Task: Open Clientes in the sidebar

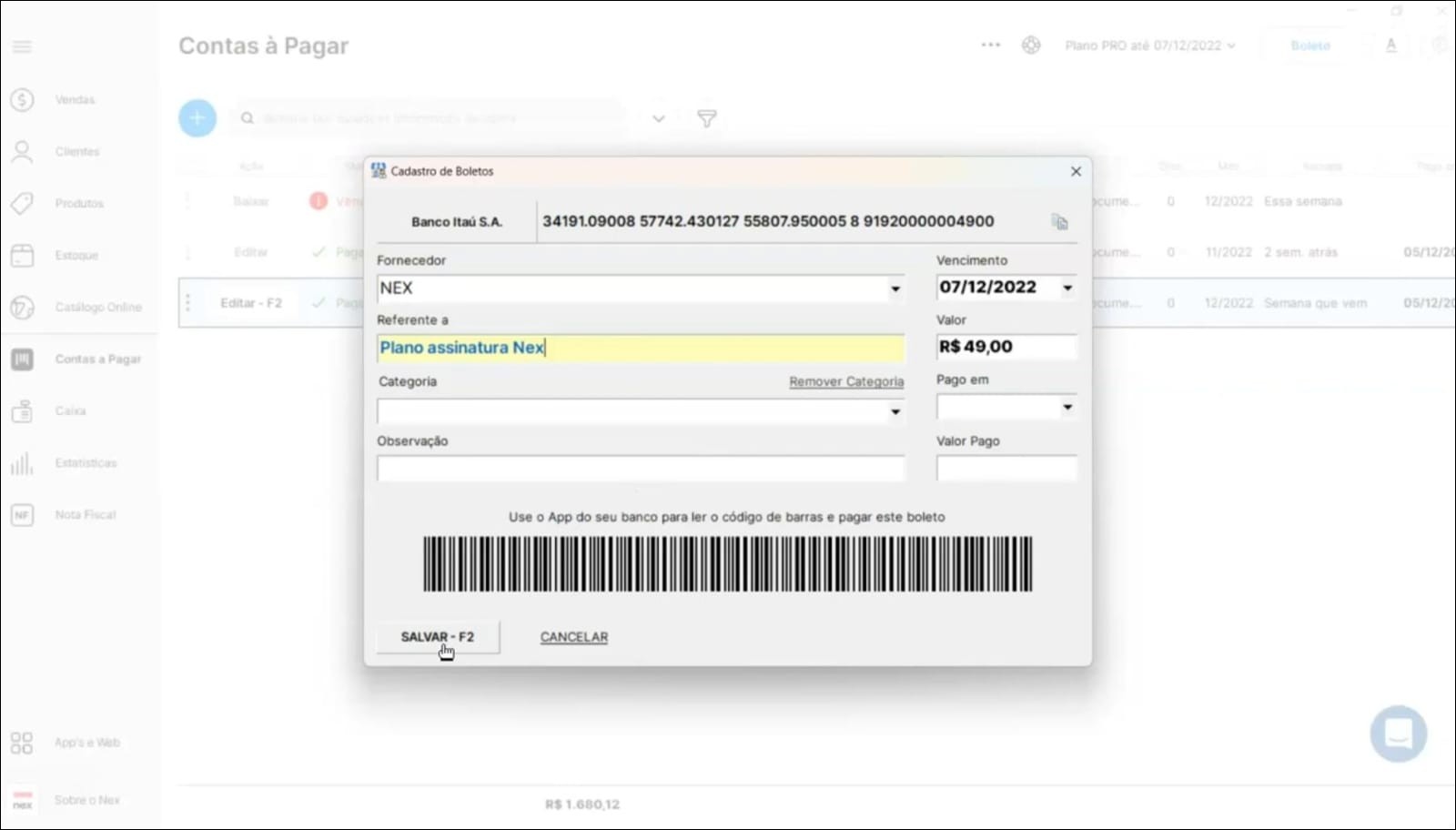Action: 77,152
